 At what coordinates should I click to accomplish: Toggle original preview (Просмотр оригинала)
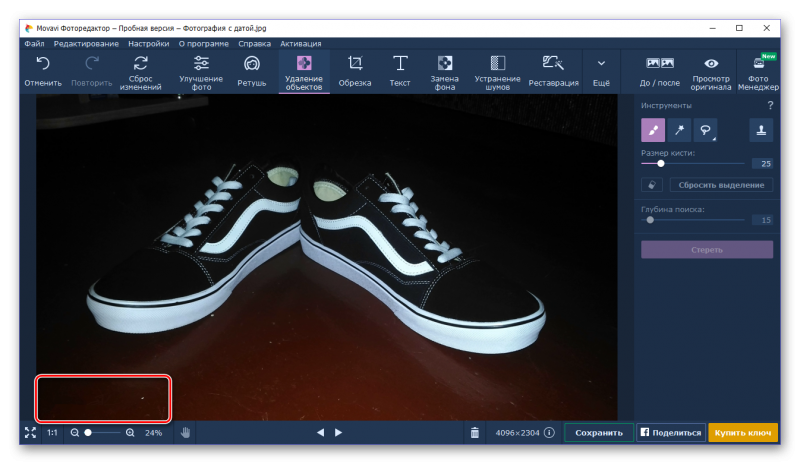click(x=711, y=71)
